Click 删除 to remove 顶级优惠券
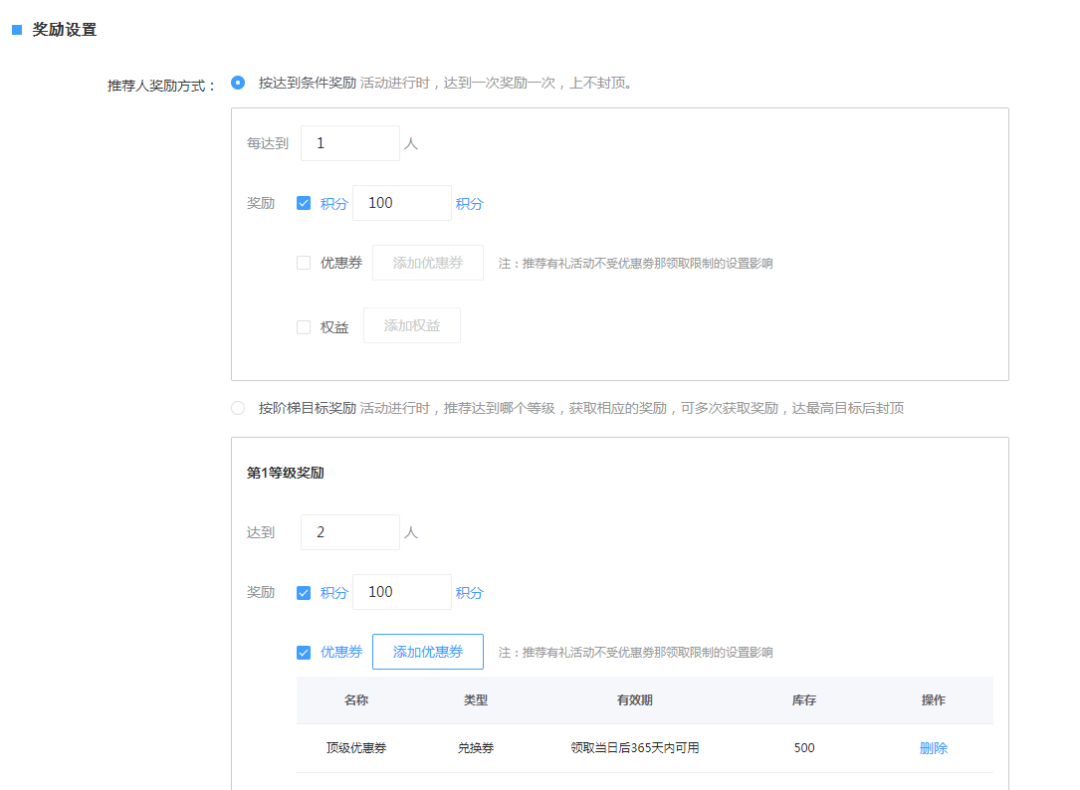This screenshot has width=1080, height=790. click(x=932, y=747)
